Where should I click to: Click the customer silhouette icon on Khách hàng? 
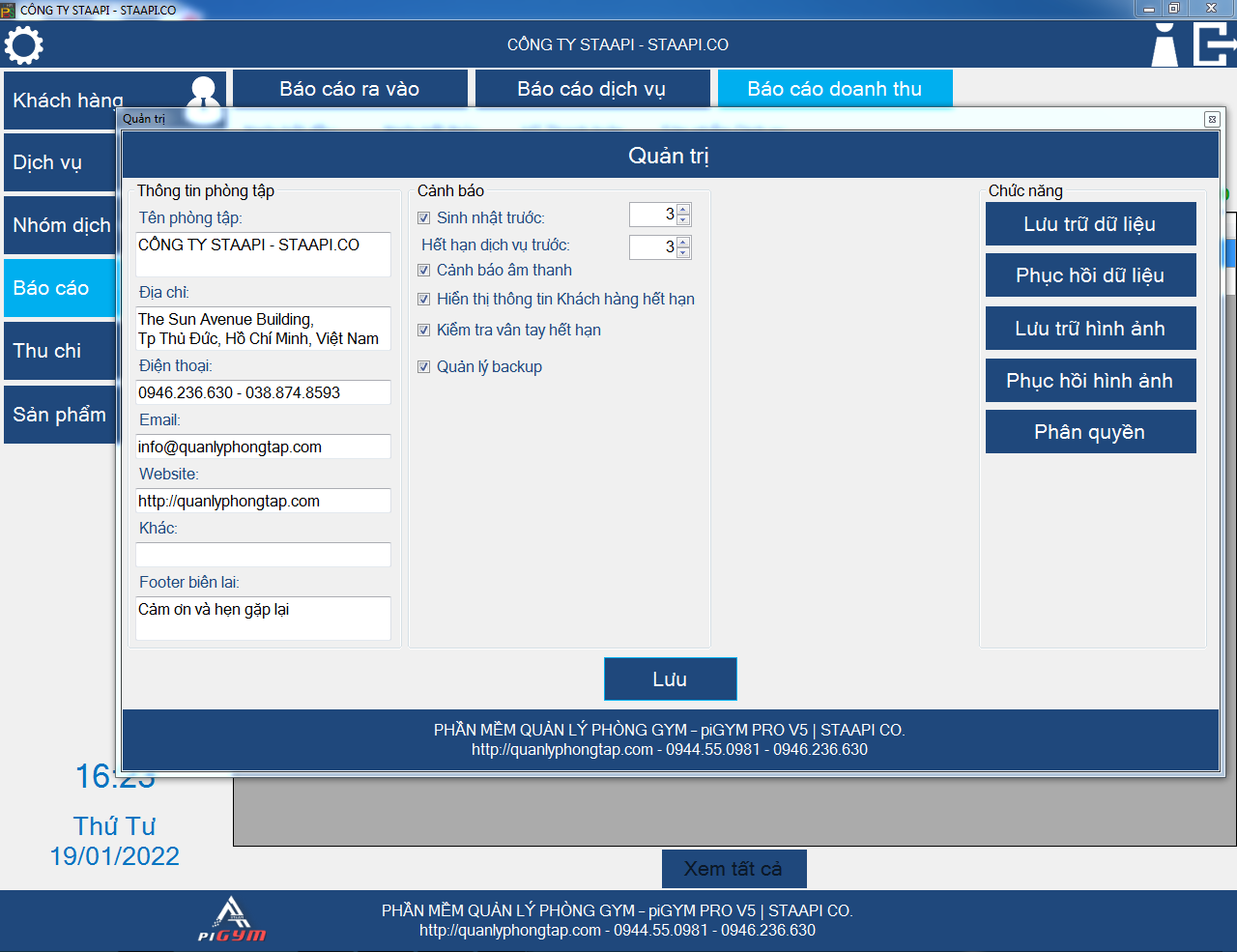(203, 92)
